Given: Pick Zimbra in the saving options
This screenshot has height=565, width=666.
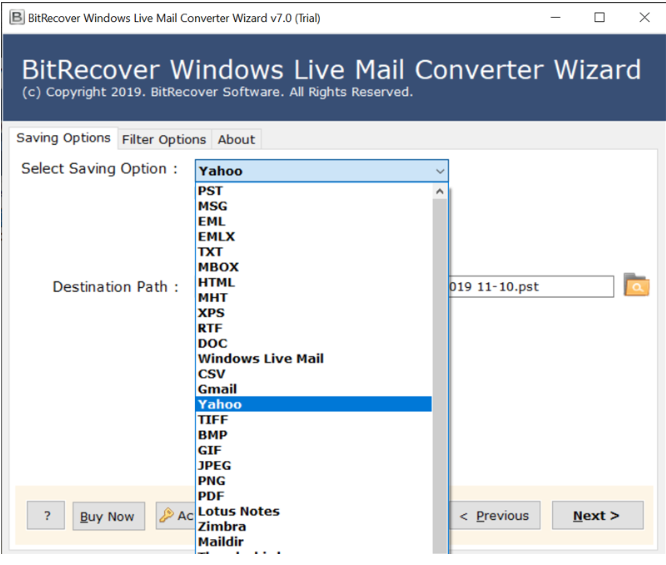Looking at the screenshot, I should click(x=221, y=526).
